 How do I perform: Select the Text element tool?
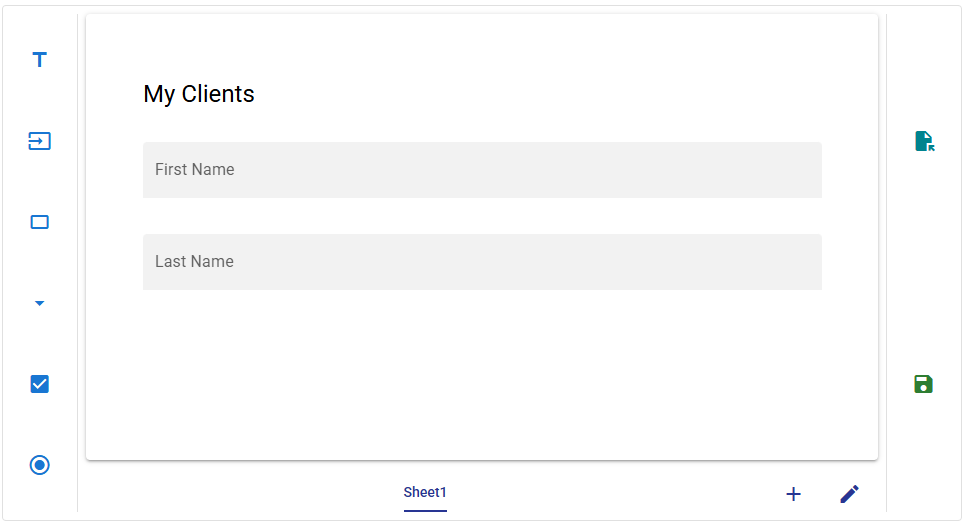39,60
